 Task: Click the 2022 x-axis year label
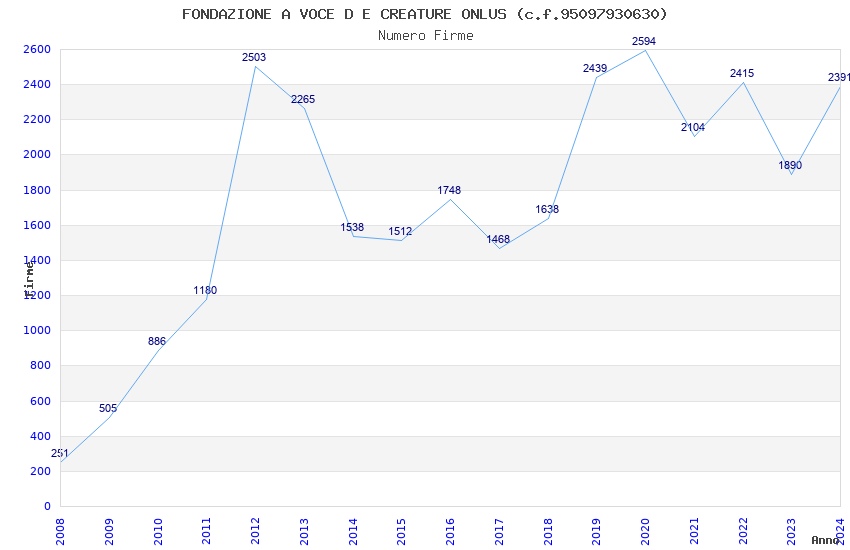743,531
